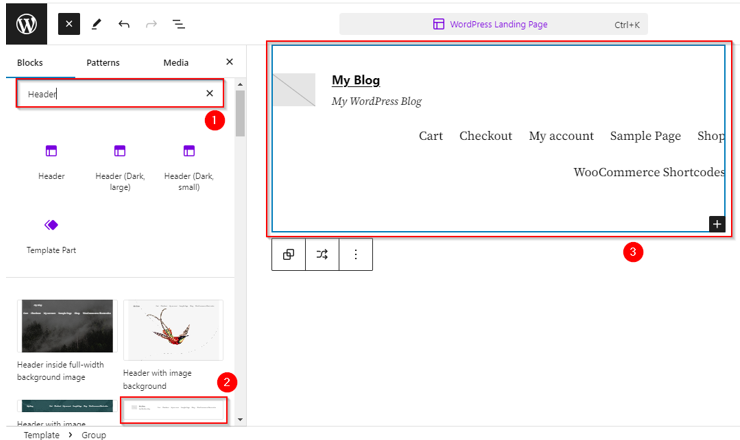Click the inserter scrollbar up arrow
Viewport: 740px width, 440px height.
240,84
